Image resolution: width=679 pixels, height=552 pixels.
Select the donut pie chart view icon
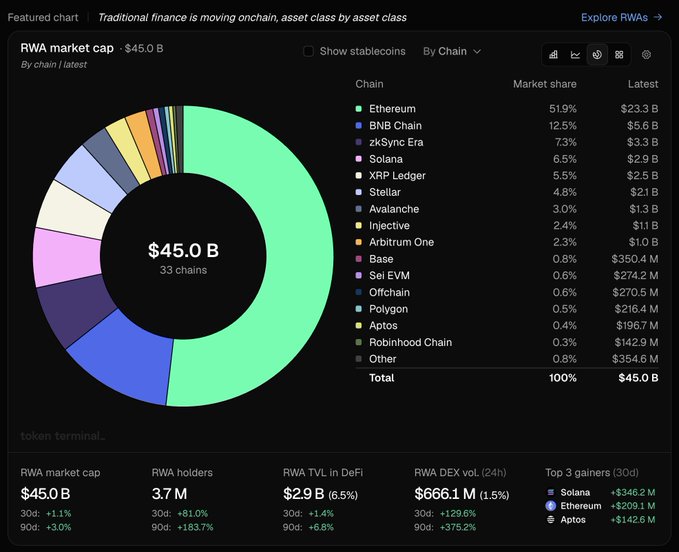pos(597,55)
